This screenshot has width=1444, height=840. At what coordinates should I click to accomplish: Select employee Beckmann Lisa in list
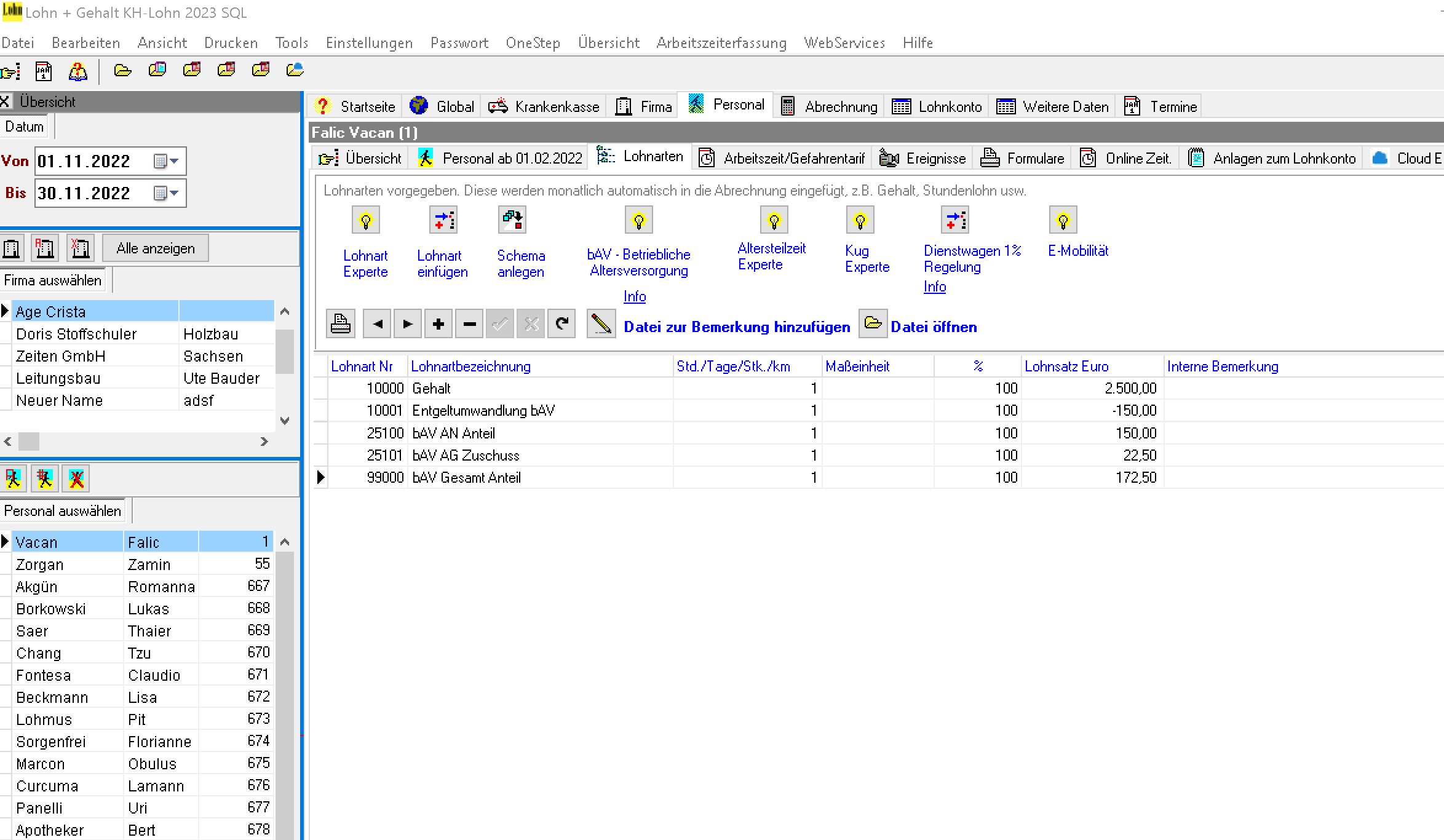(x=143, y=697)
